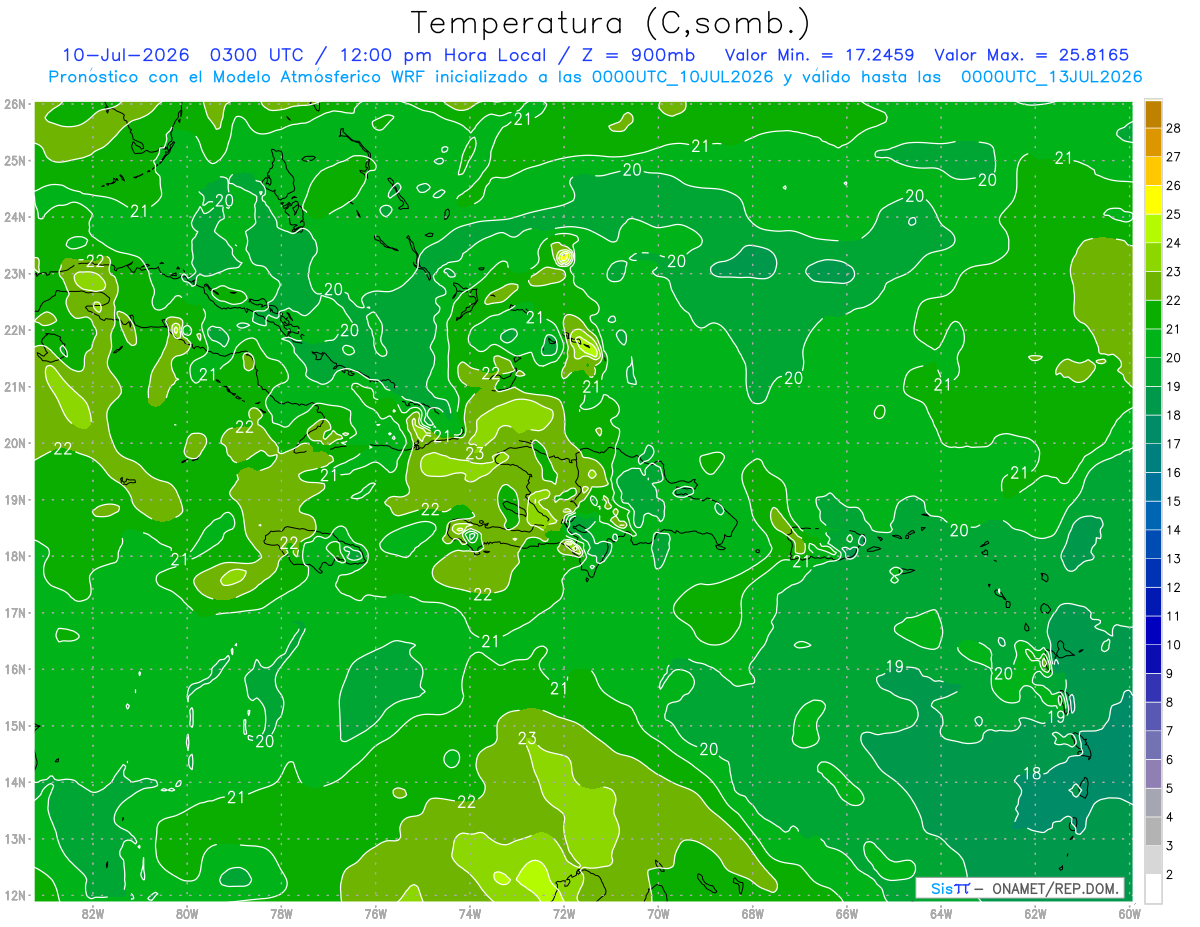The width and height of the screenshot is (1200, 927).
Task: Click longitude axis label '70W'
Action: click(658, 912)
